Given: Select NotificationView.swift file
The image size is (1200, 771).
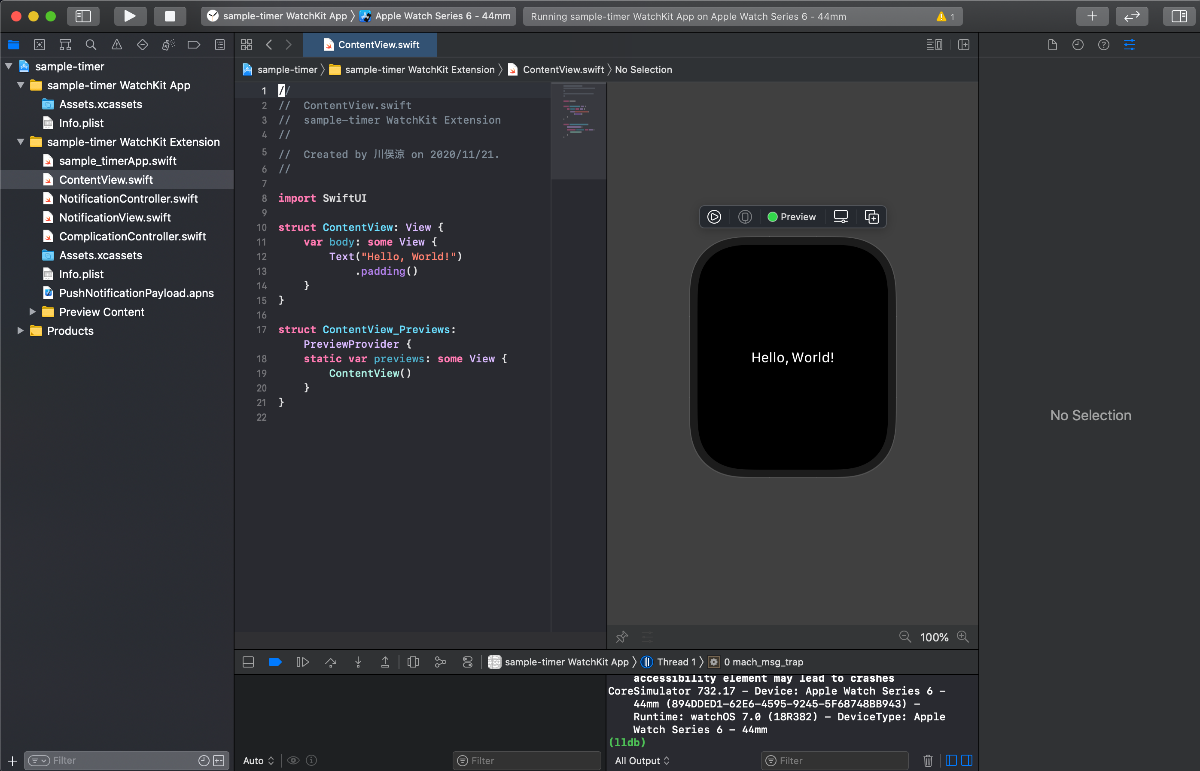Looking at the screenshot, I should pos(117,218).
